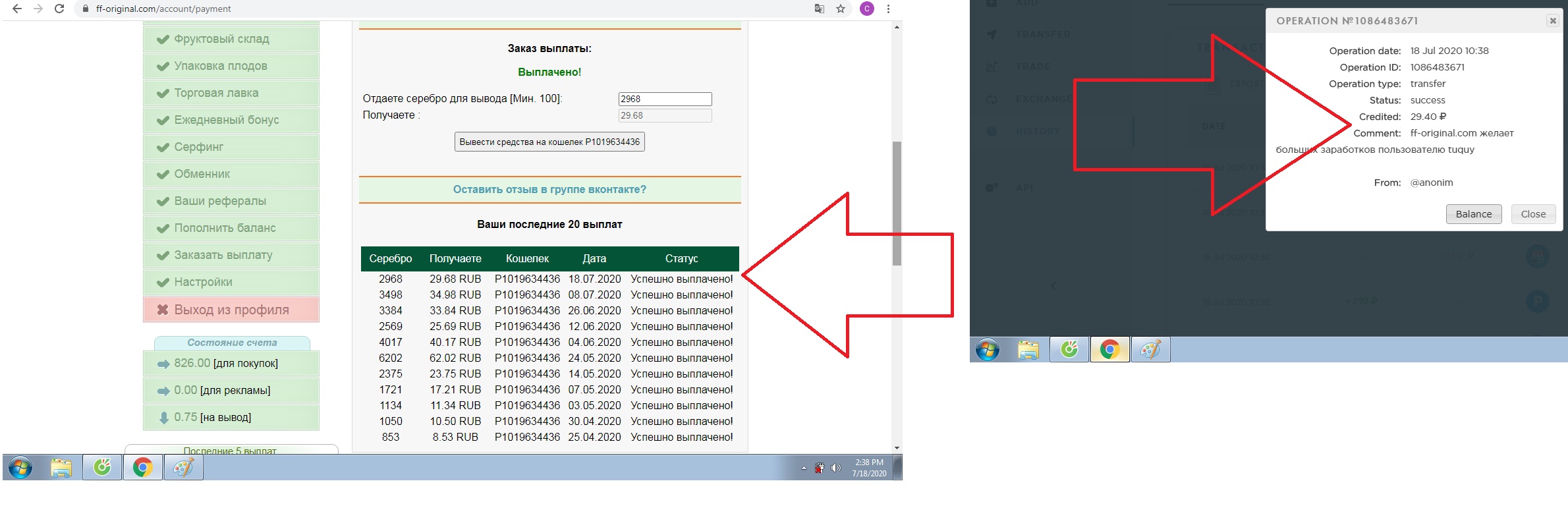Click the 34.98 RUB amount cell
The height and width of the screenshot is (506, 1568).
(x=455, y=295)
